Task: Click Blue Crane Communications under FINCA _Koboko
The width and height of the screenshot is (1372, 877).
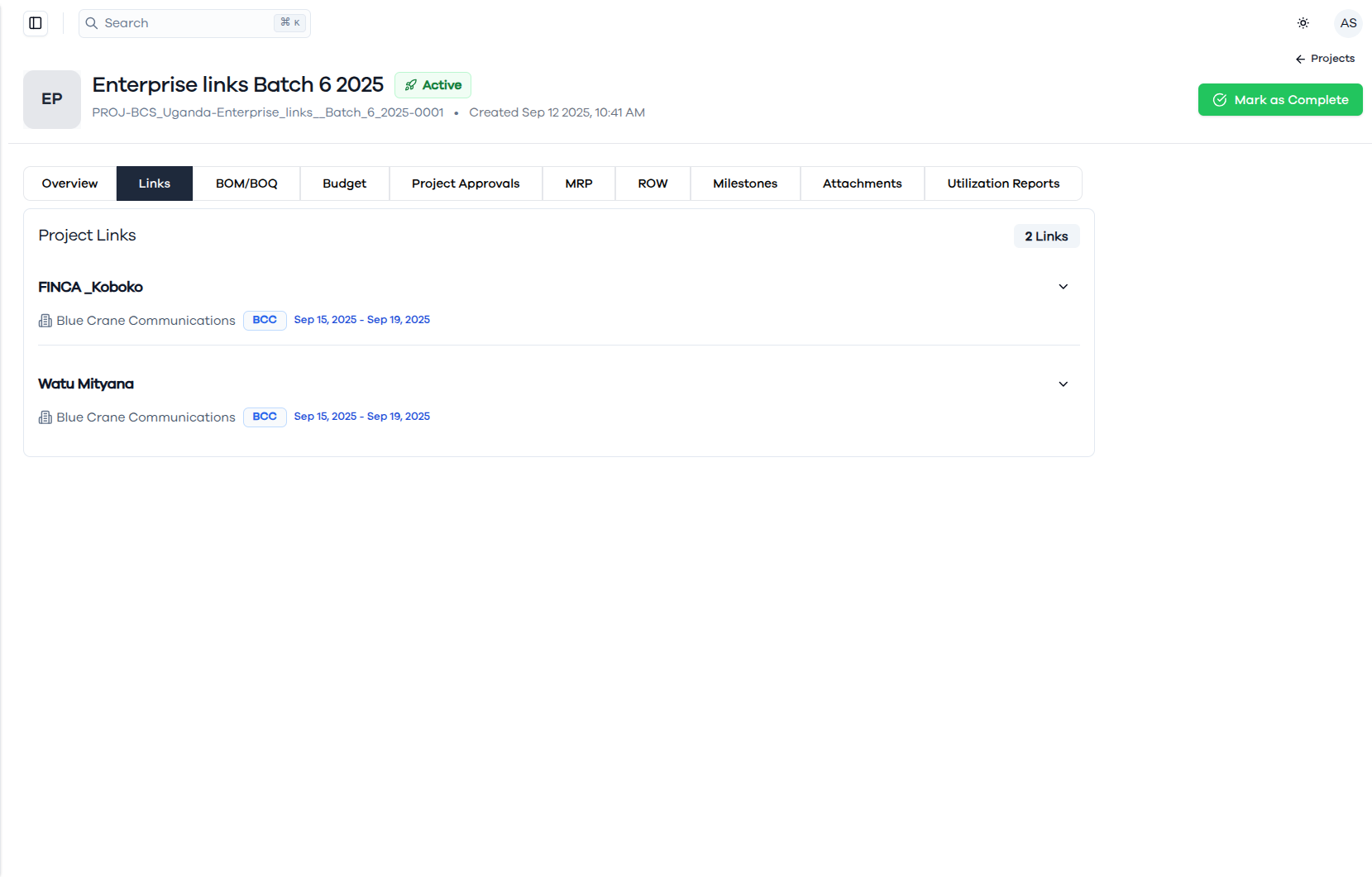Action: 146,321
